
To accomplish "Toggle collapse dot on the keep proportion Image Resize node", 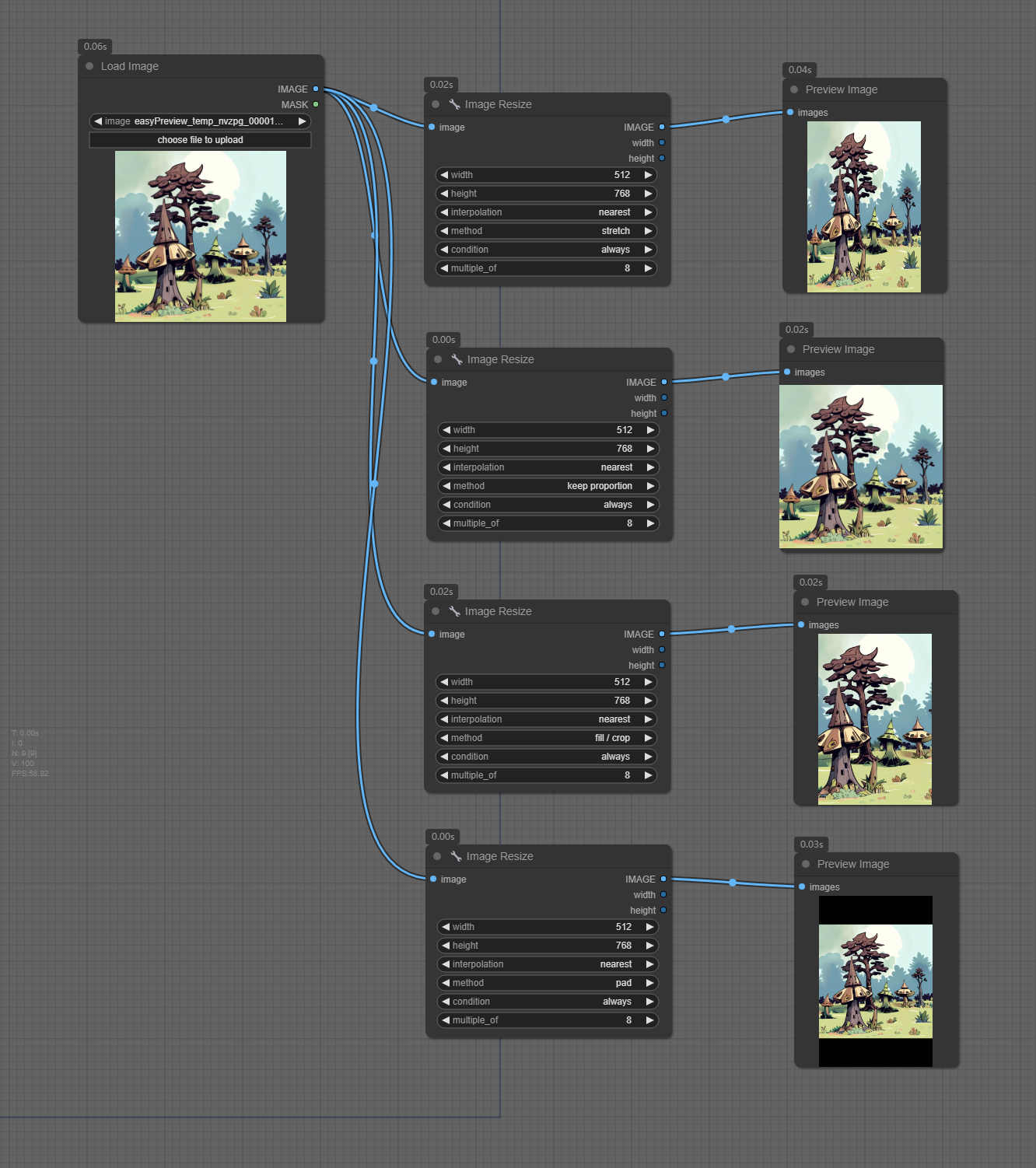I will click(438, 359).
